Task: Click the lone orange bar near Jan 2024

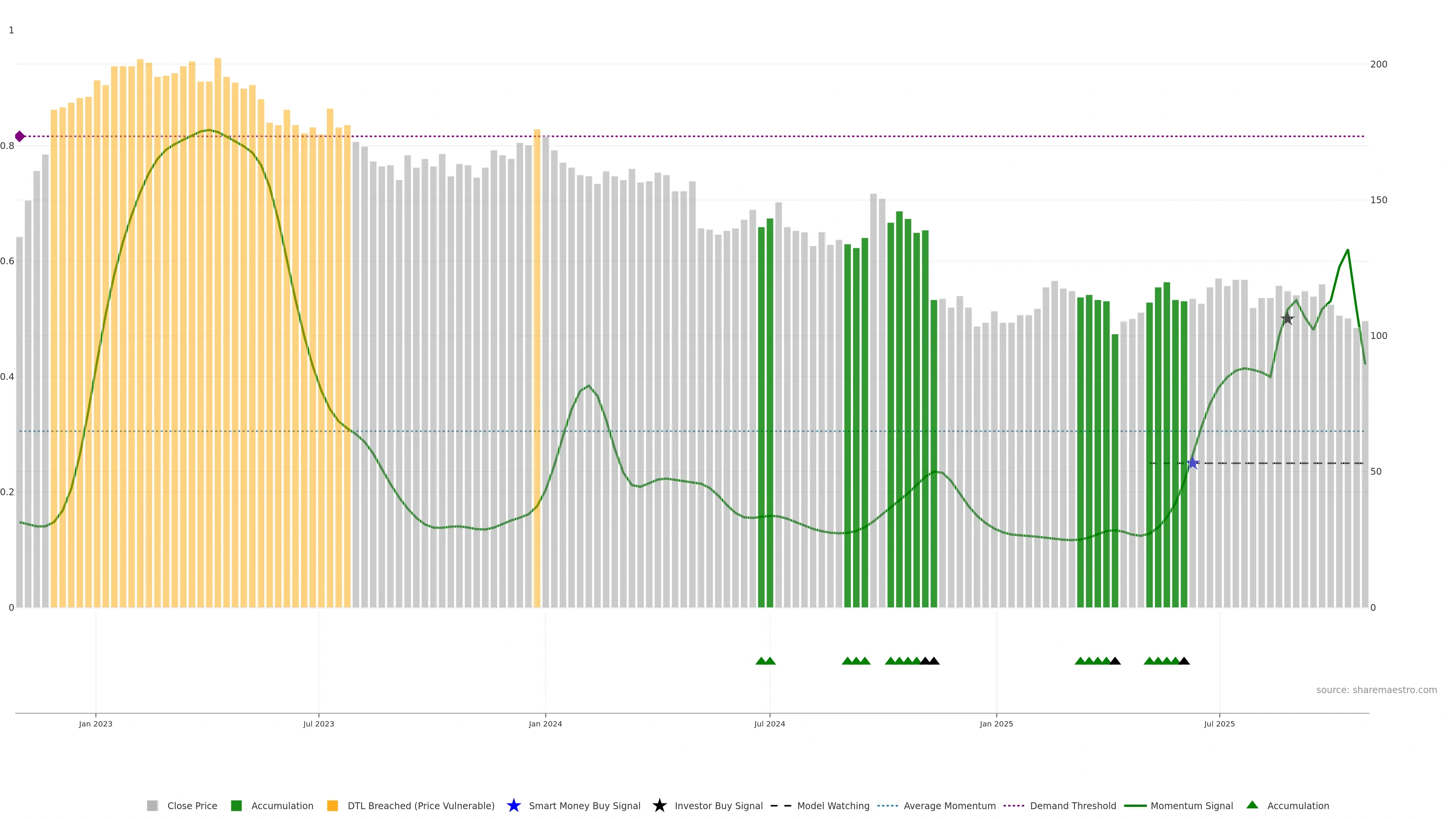Action: tap(537, 367)
